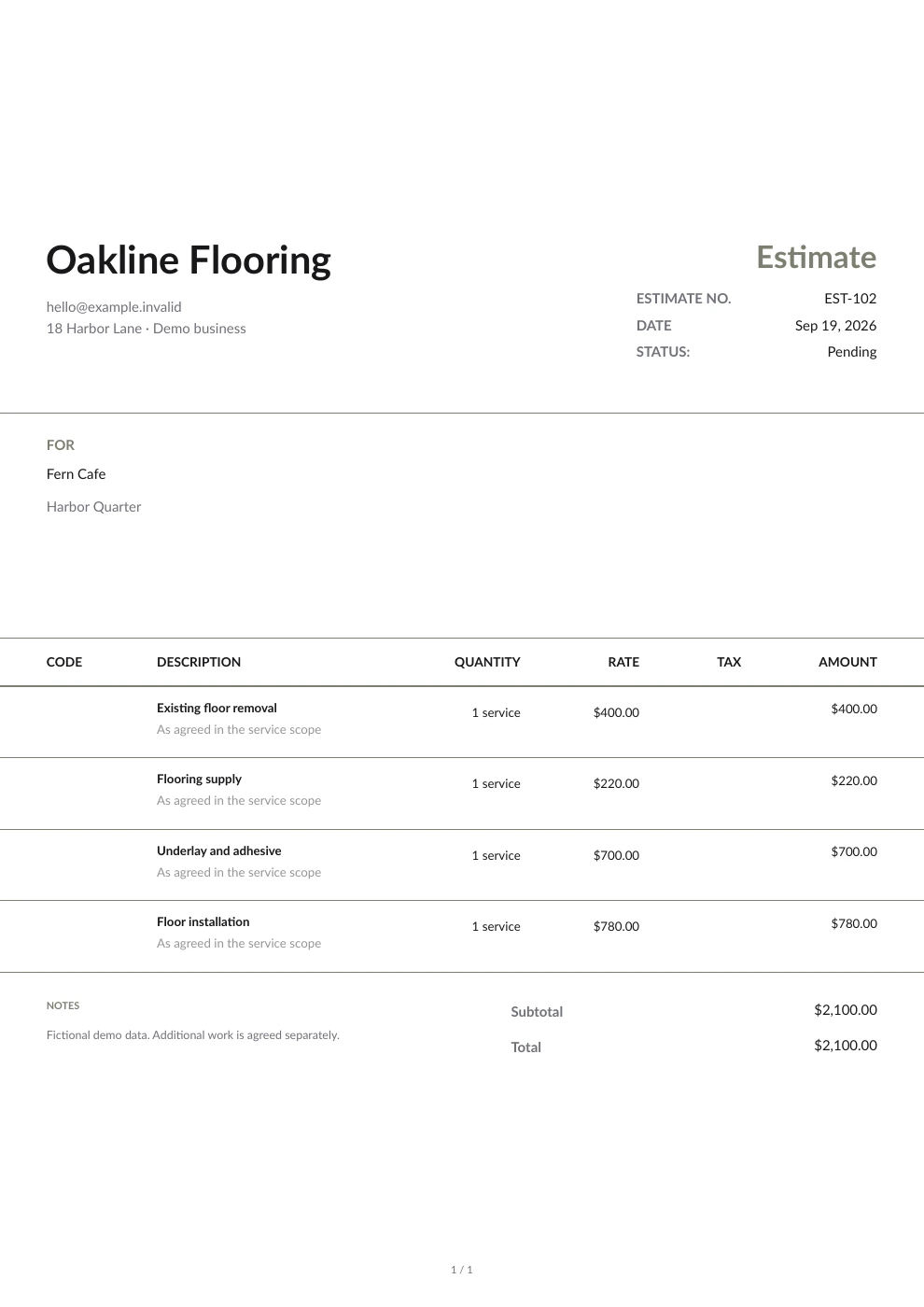
Task: Click the quantity for Underlay and adhesive
Action: (496, 855)
